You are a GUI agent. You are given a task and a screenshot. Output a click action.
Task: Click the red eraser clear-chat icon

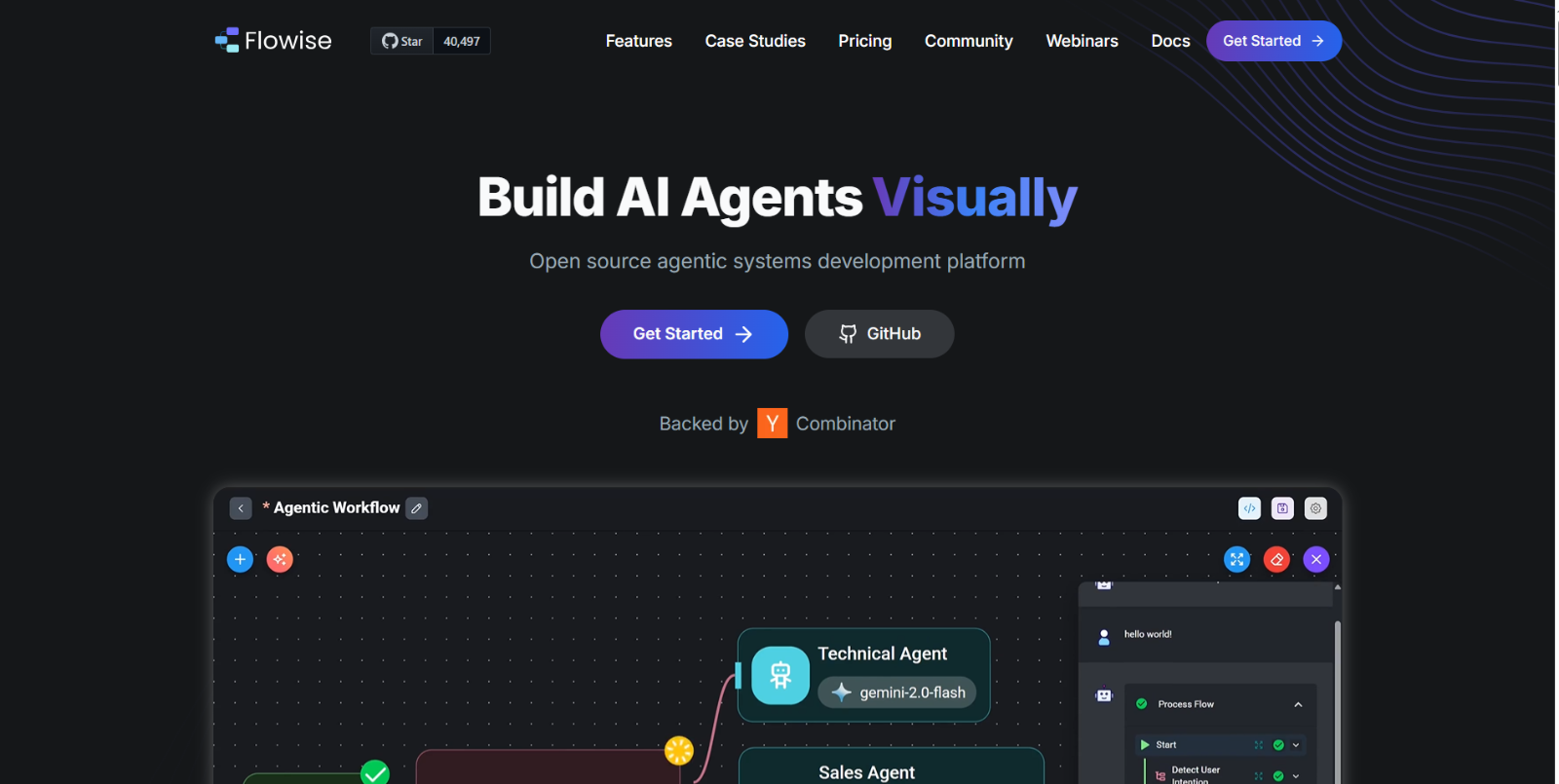click(x=1276, y=559)
